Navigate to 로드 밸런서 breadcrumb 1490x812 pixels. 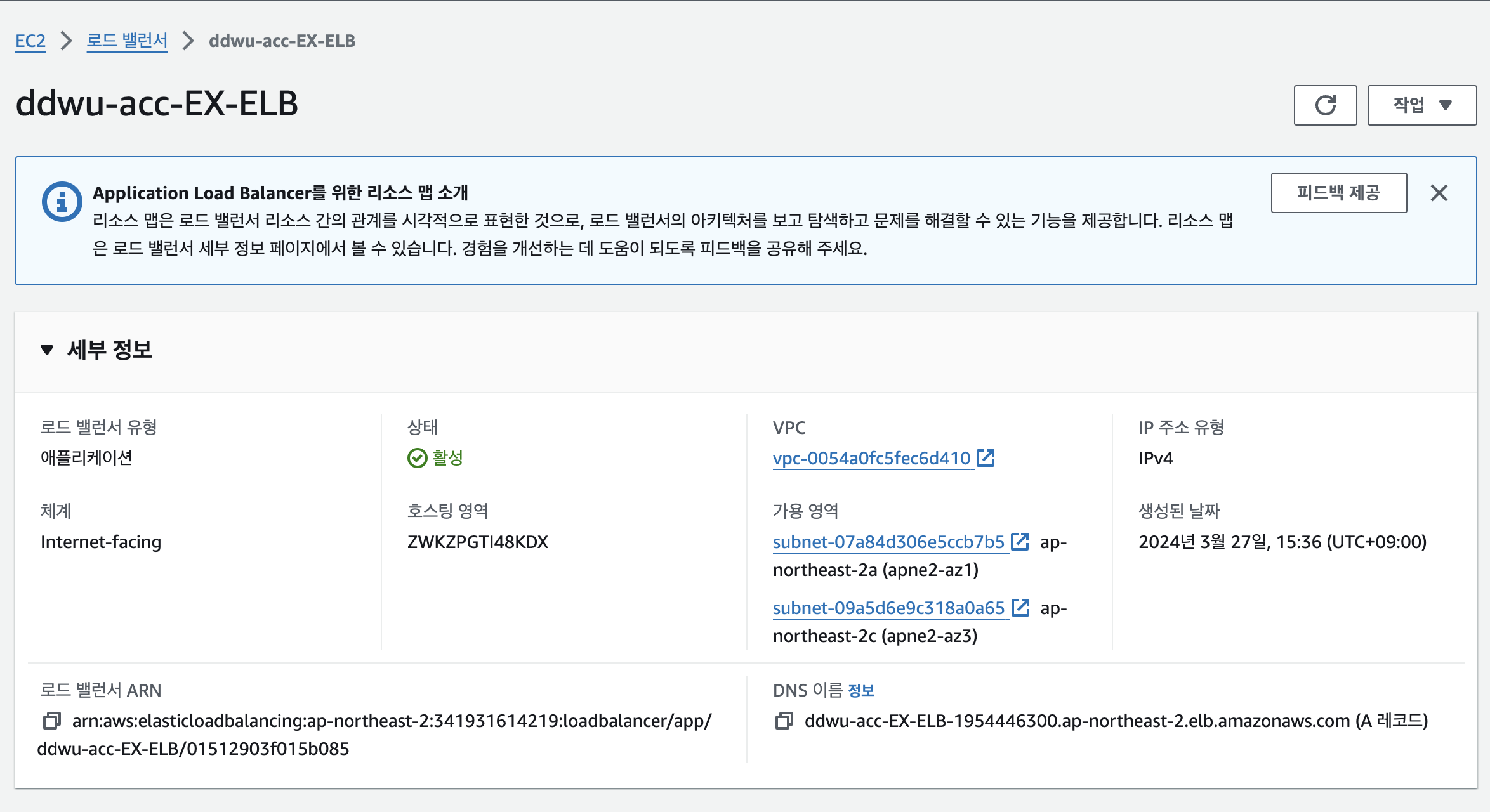coord(127,41)
